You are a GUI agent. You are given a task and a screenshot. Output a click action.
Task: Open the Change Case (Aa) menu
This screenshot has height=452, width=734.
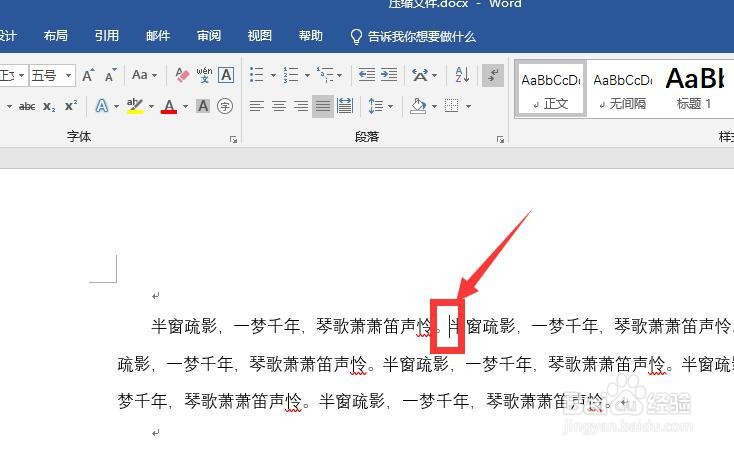coord(144,75)
